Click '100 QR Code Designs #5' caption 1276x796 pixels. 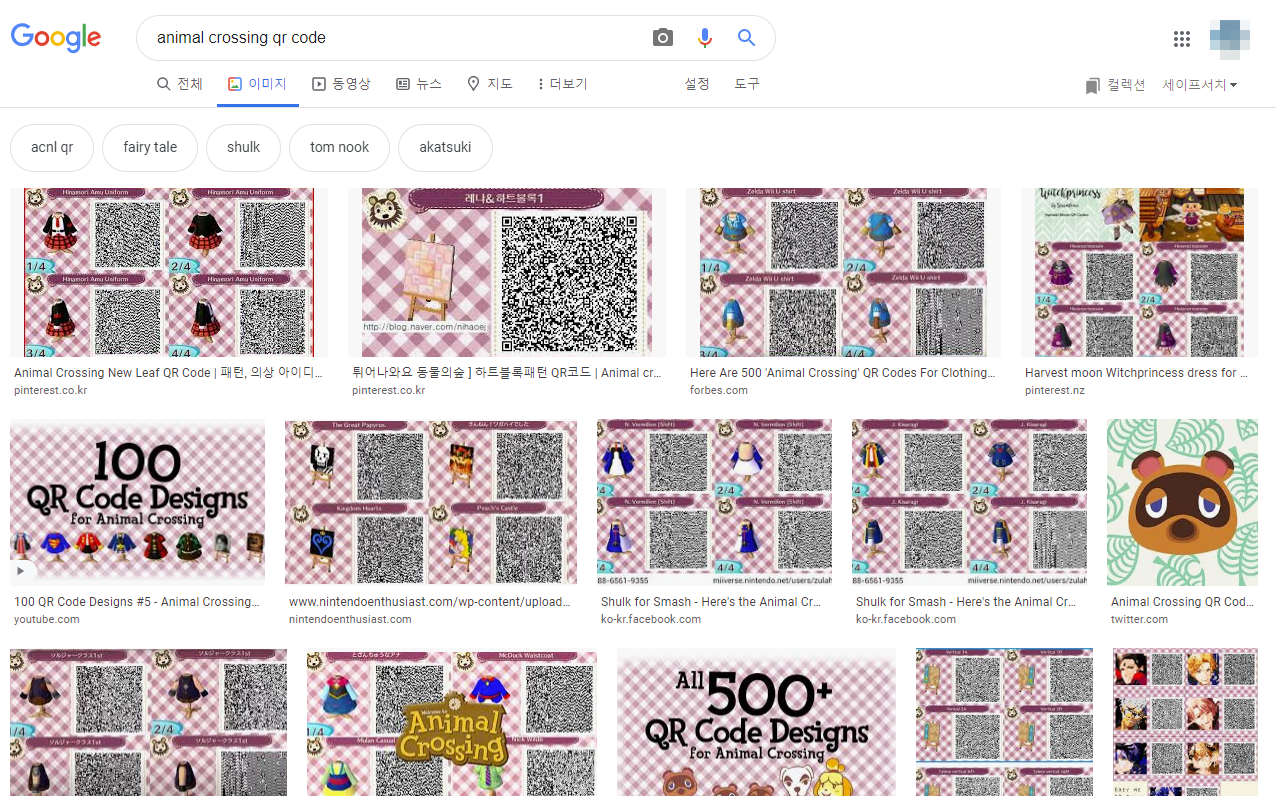click(137, 602)
